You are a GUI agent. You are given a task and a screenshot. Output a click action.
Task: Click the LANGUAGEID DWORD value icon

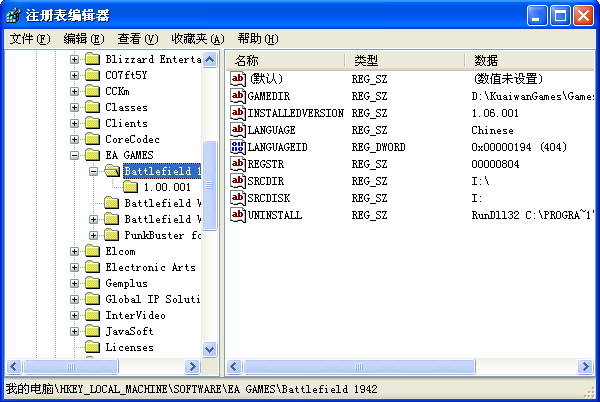[x=238, y=147]
